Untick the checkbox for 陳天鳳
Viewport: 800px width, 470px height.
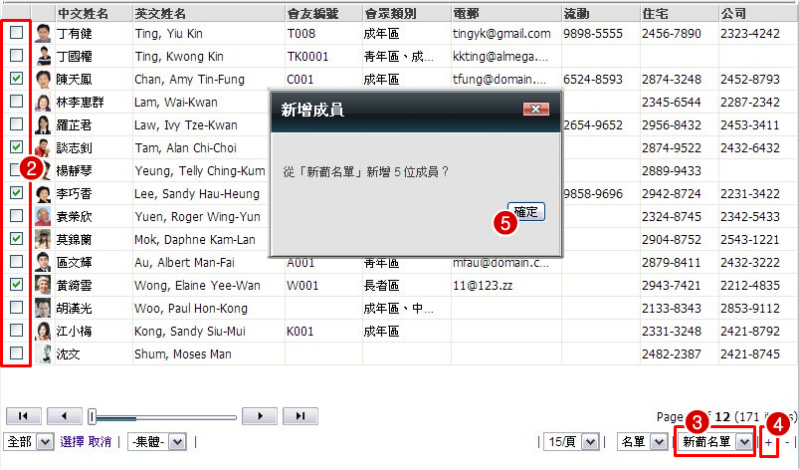click(x=16, y=78)
